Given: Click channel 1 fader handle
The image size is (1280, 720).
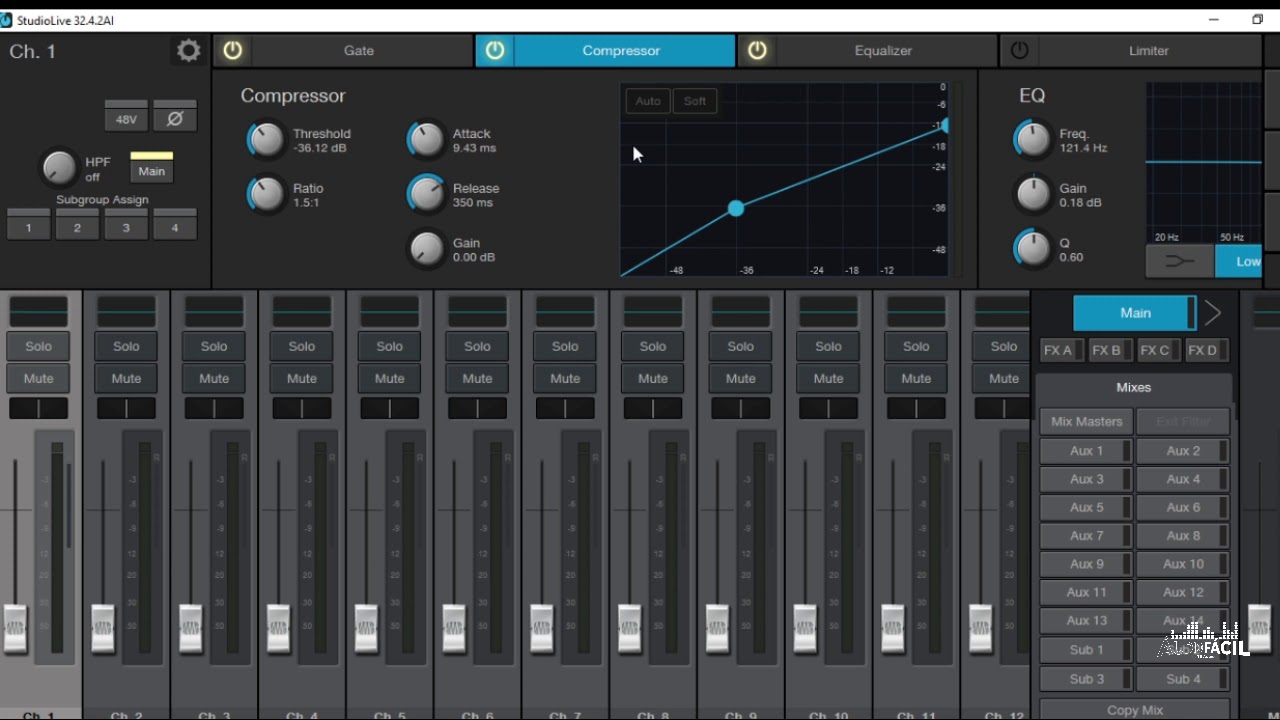Looking at the screenshot, I should coord(16,629).
